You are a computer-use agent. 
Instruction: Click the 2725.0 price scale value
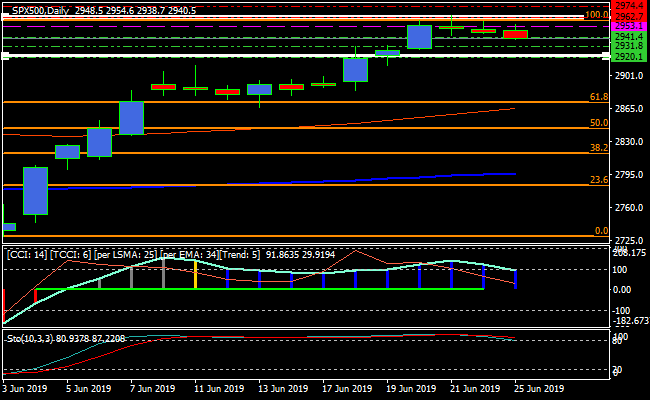click(629, 240)
